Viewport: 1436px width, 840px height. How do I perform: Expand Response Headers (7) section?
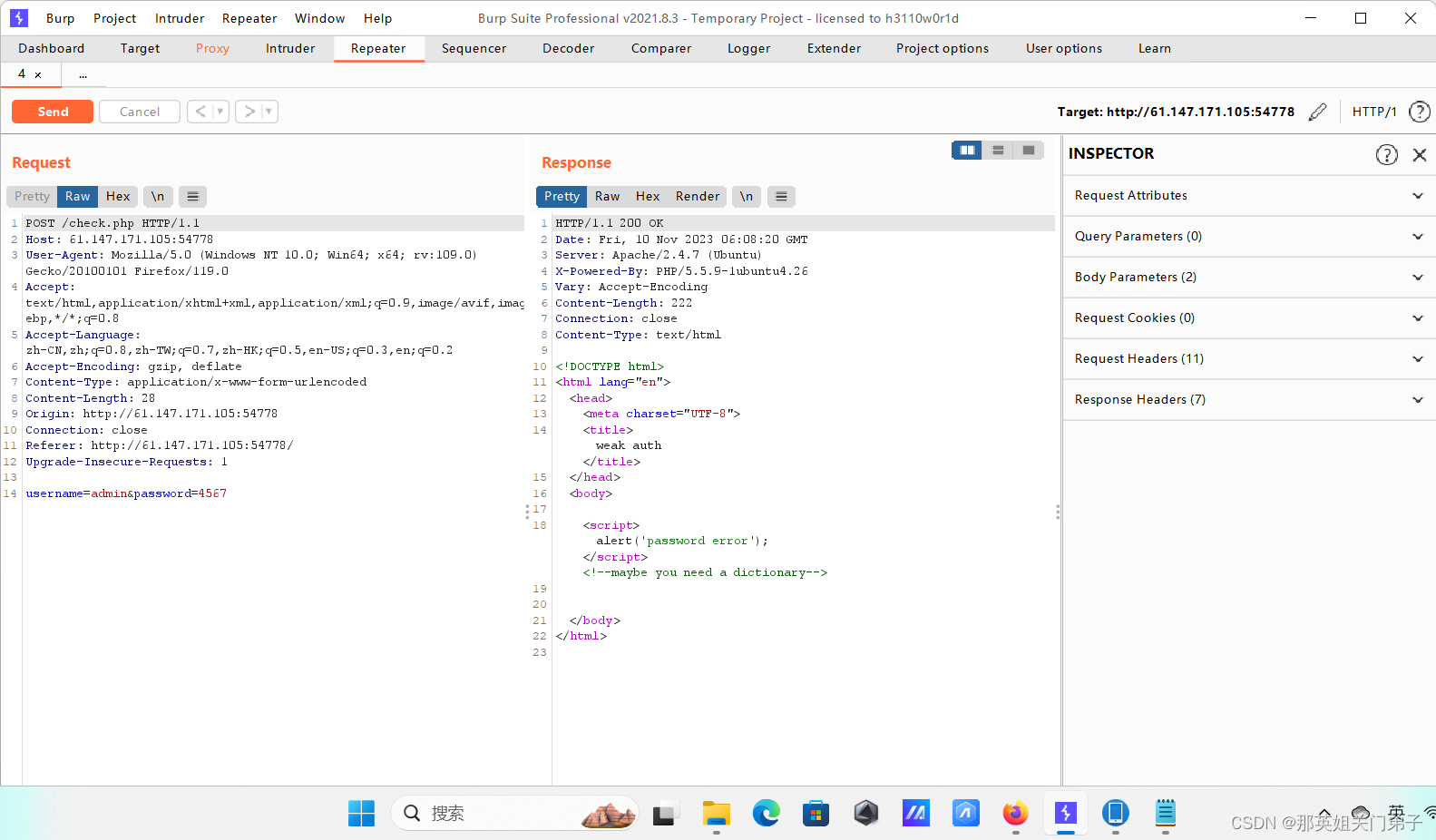click(x=1249, y=400)
